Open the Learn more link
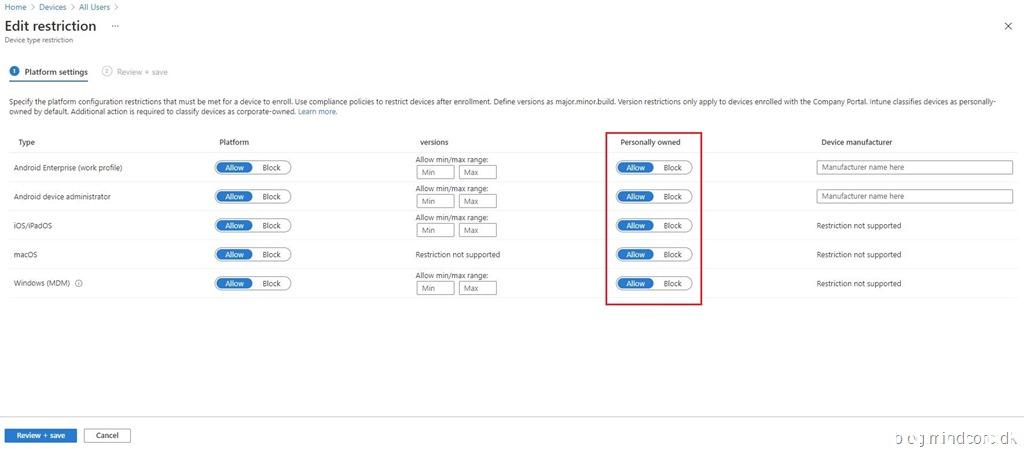The height and width of the screenshot is (449, 1024). 317,112
